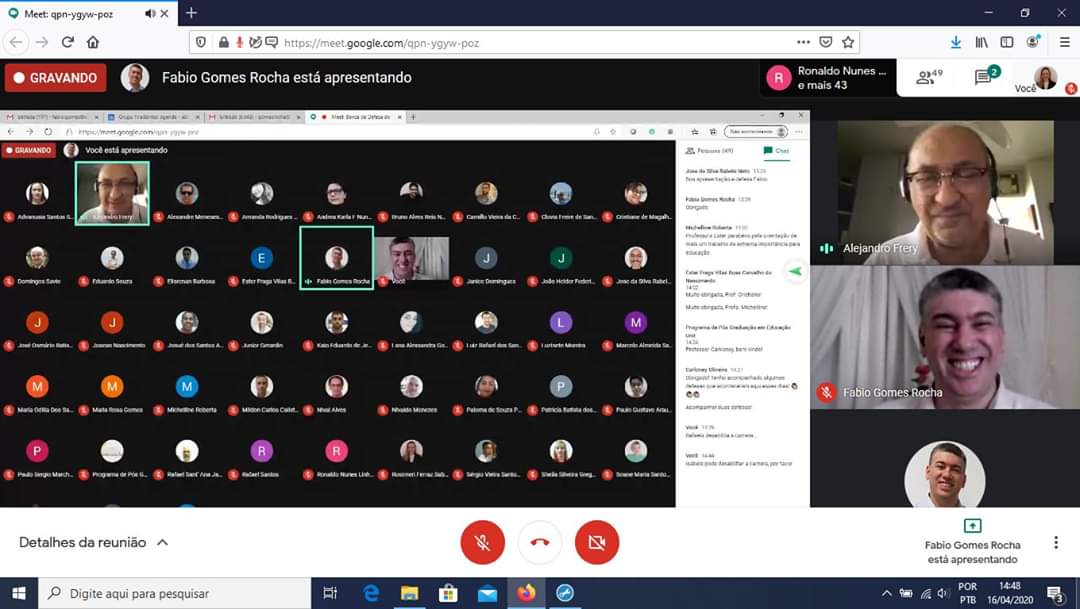The width and height of the screenshot is (1080, 609).
Task: Show hidden system tray icons
Action: click(x=886, y=593)
